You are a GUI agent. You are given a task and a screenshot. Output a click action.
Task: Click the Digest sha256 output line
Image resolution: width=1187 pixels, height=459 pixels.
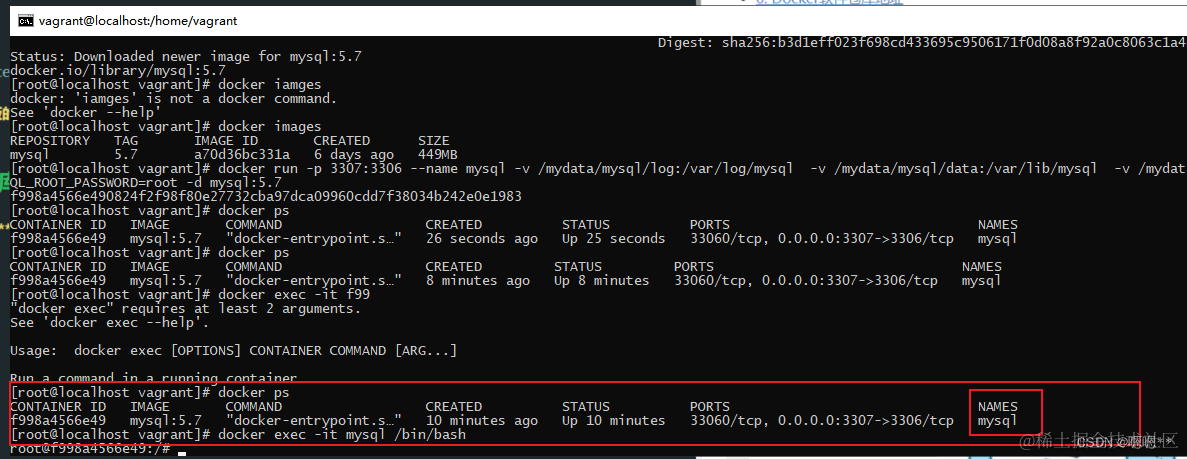coord(922,43)
